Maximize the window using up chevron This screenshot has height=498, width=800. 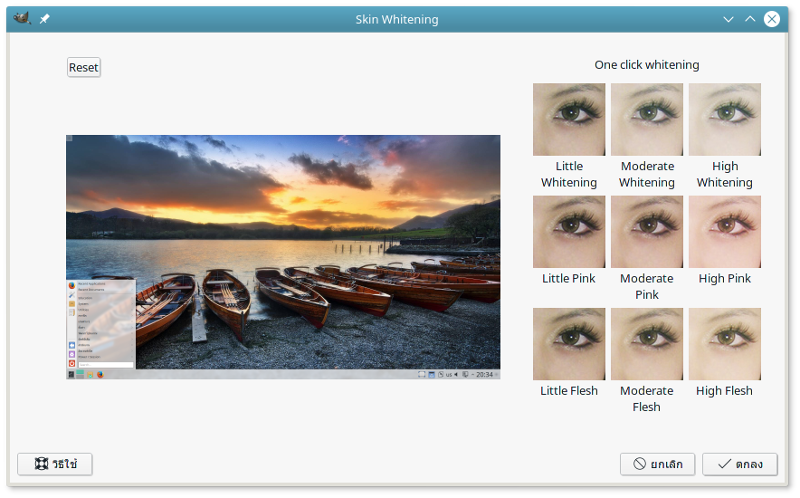coord(750,19)
